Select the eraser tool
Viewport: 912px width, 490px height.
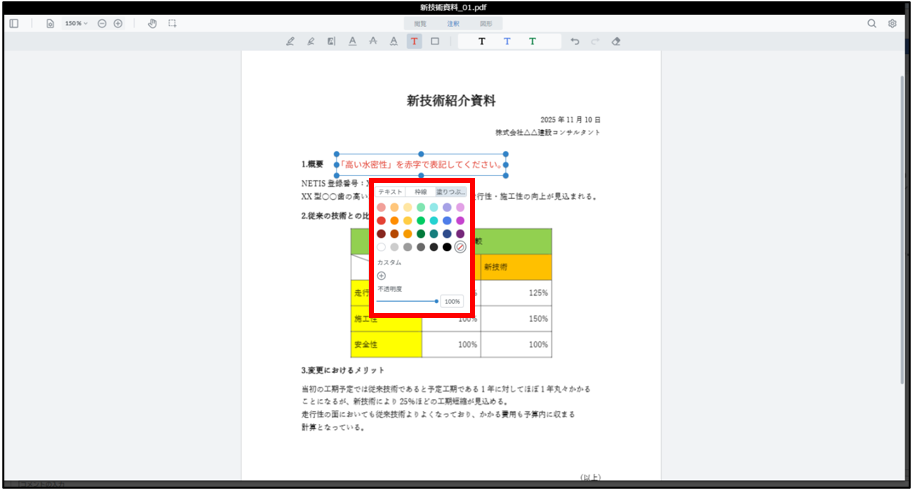pyautogui.click(x=616, y=41)
